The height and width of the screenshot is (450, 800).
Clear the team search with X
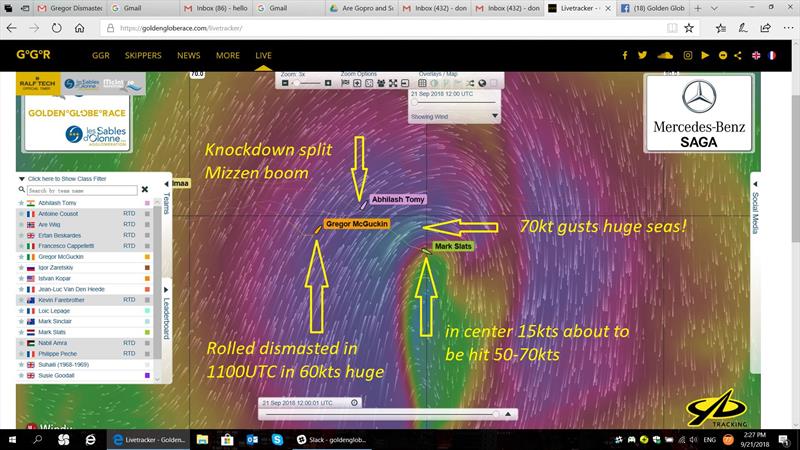click(x=145, y=190)
